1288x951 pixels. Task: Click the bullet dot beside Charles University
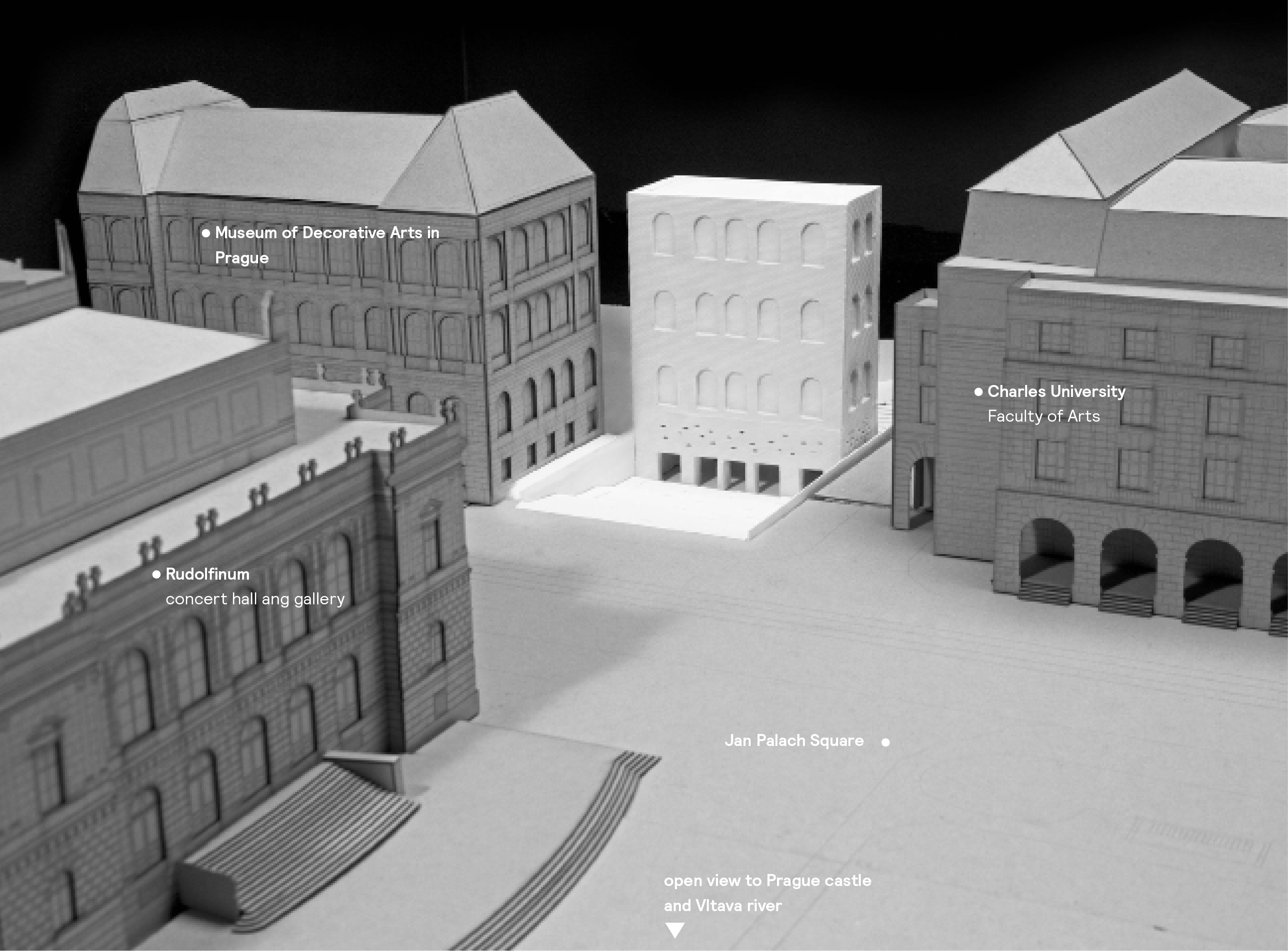coord(978,392)
